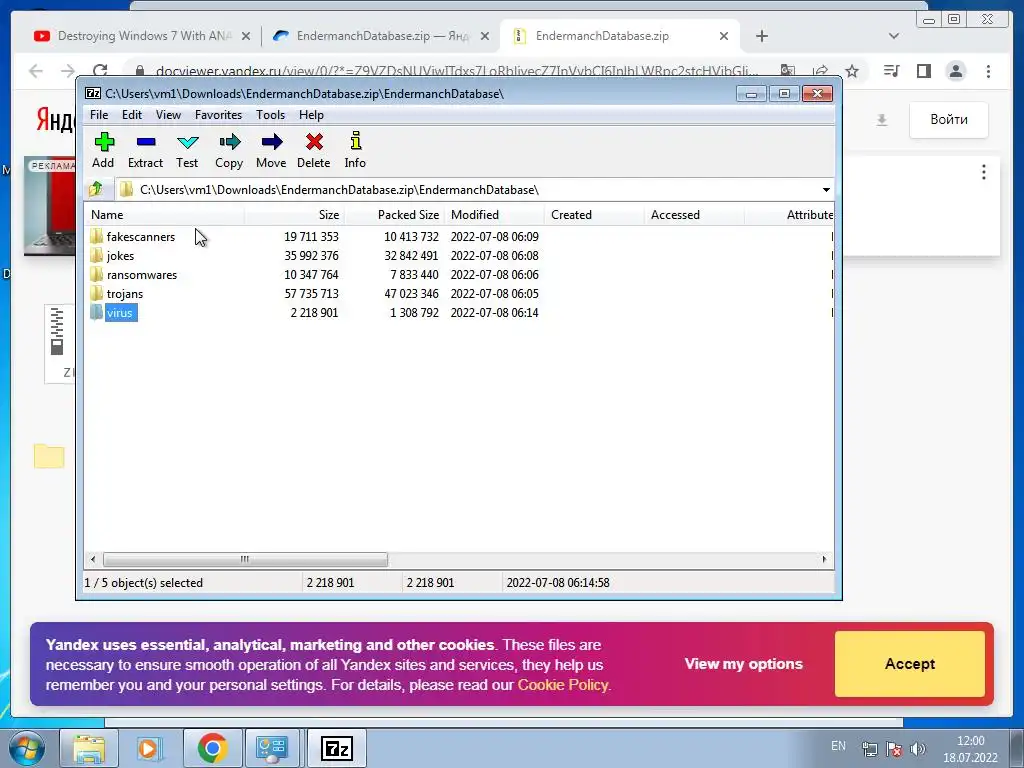Open the Windows Start menu
The width and height of the screenshot is (1024, 768).
(26, 748)
